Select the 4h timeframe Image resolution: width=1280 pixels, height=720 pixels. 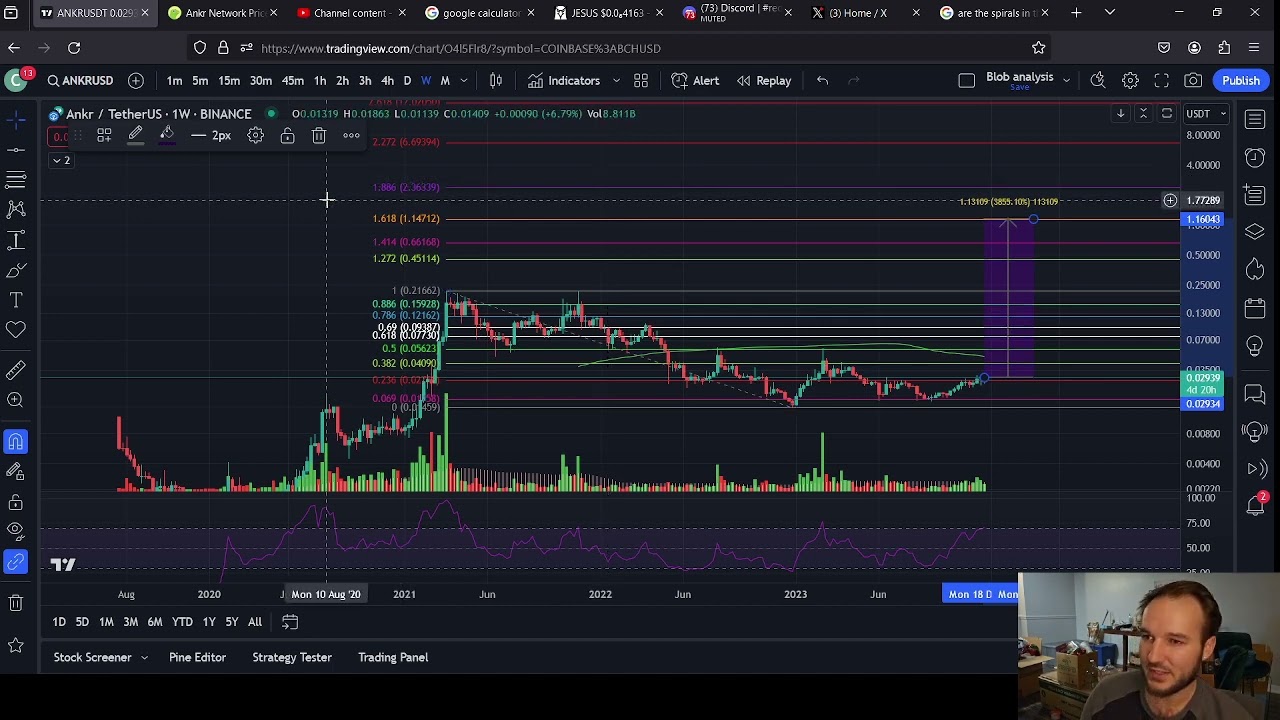(x=387, y=81)
